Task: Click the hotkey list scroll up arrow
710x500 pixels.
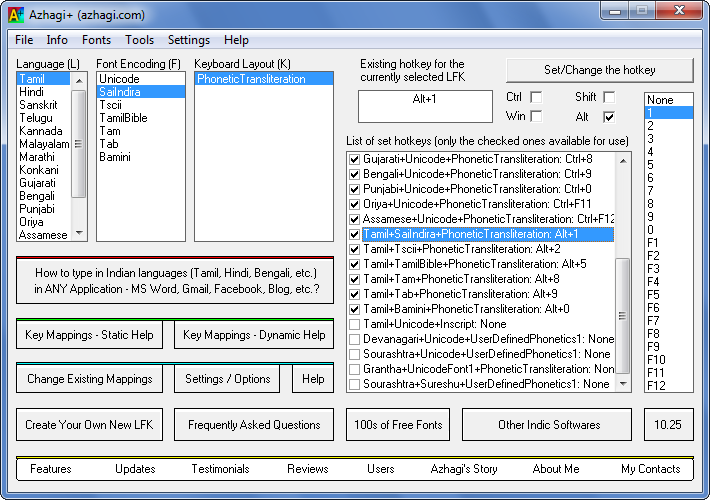Action: point(623,161)
